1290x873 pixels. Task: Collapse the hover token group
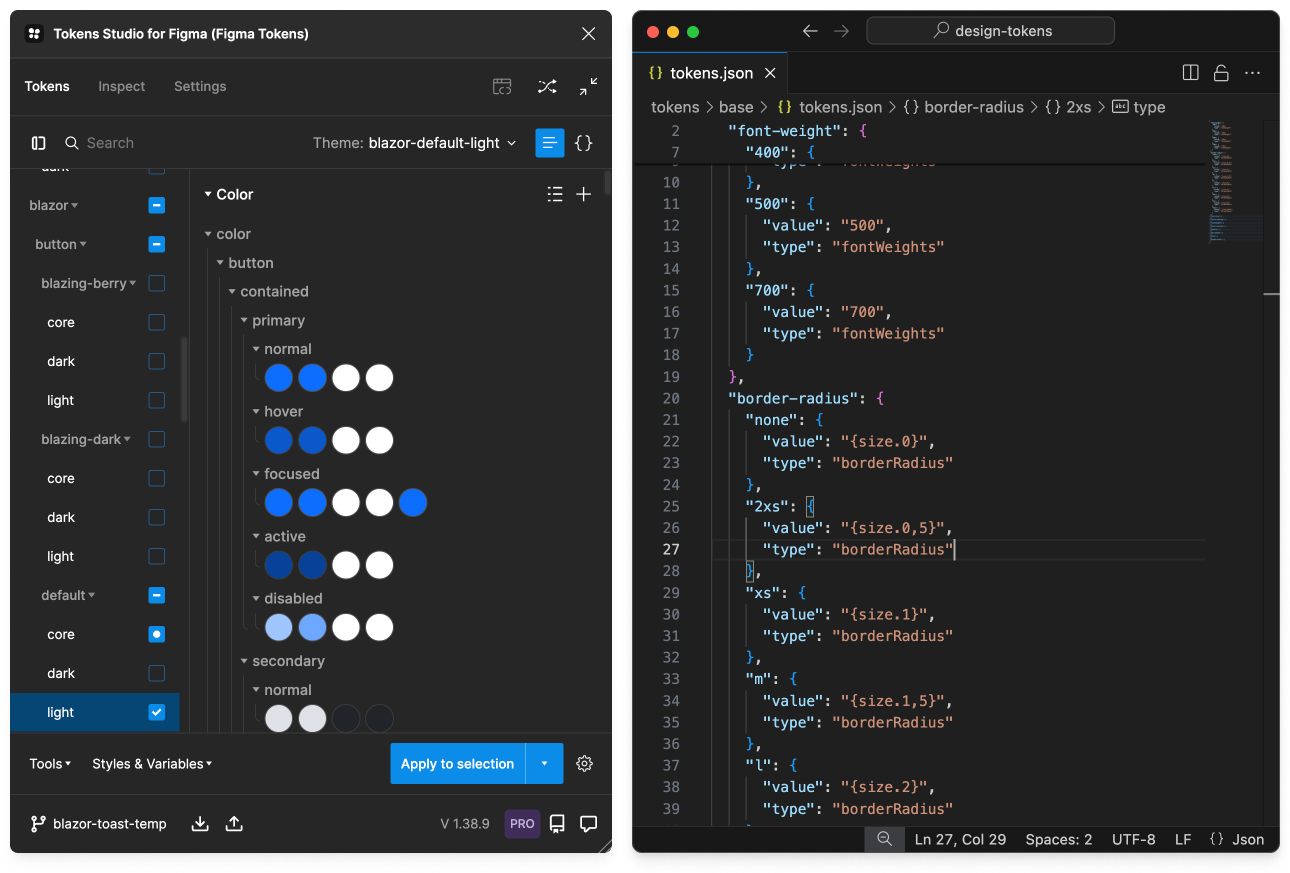(277, 411)
